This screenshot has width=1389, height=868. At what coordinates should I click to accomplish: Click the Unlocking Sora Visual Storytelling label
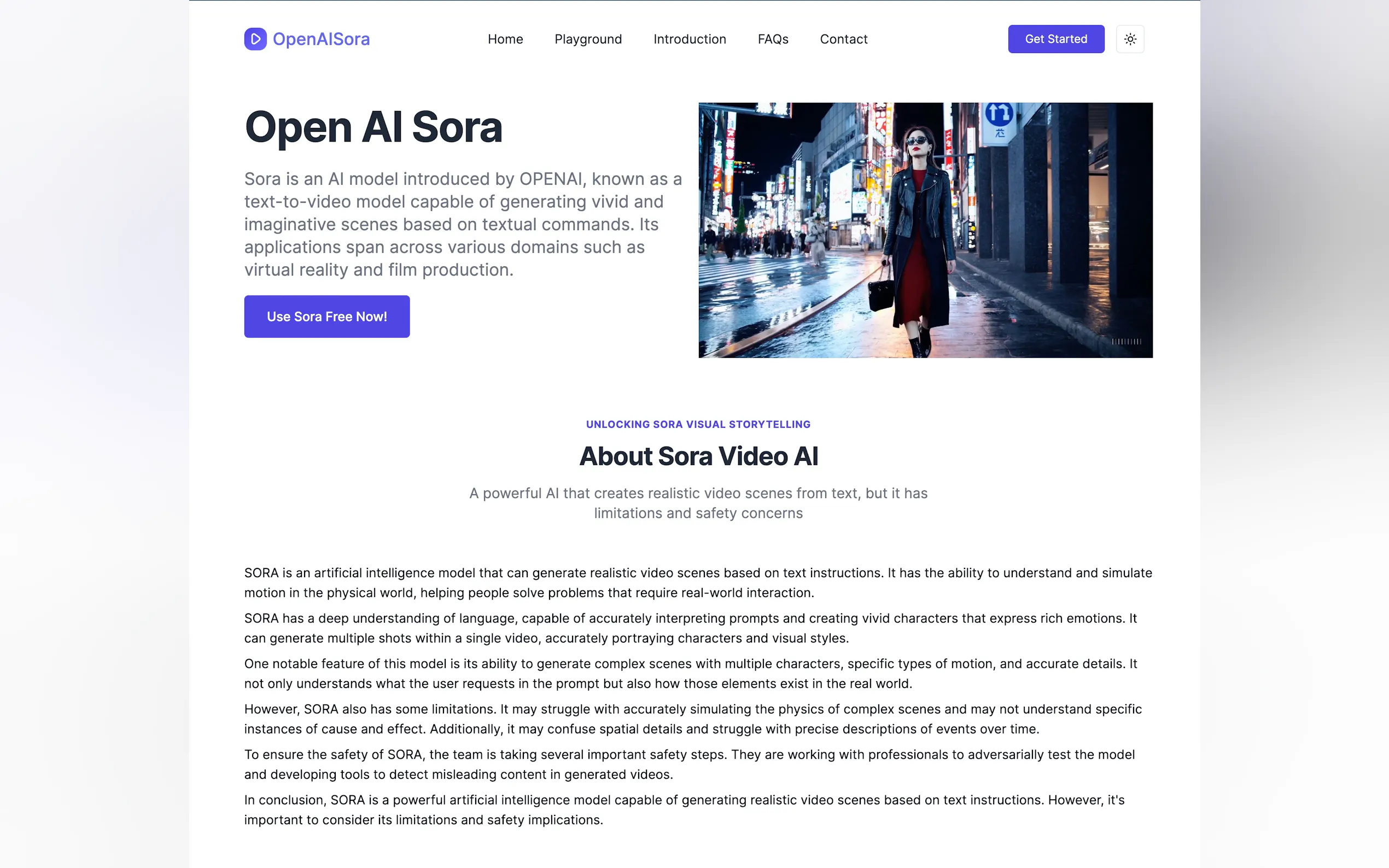coord(698,424)
